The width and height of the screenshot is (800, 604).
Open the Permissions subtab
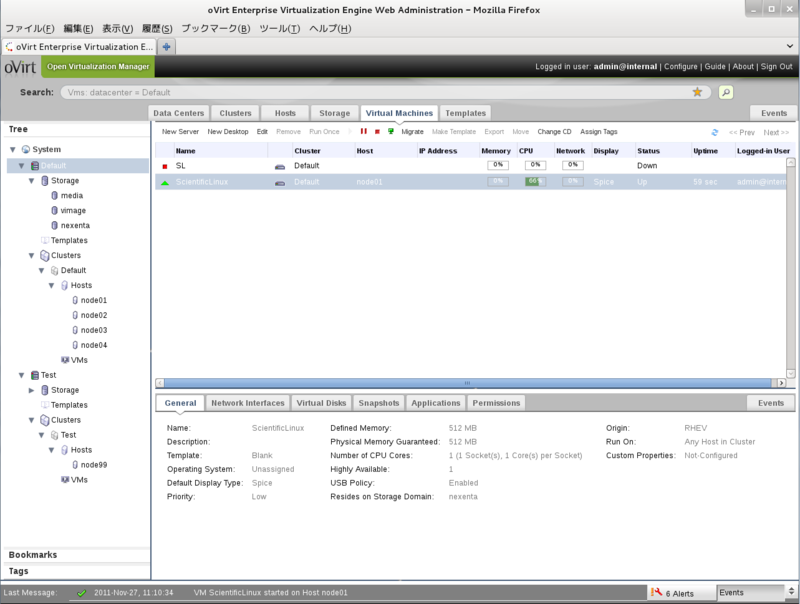click(496, 403)
